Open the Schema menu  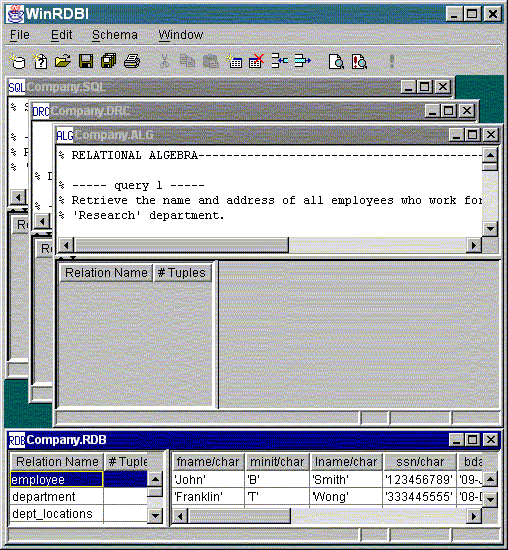pyautogui.click(x=115, y=35)
